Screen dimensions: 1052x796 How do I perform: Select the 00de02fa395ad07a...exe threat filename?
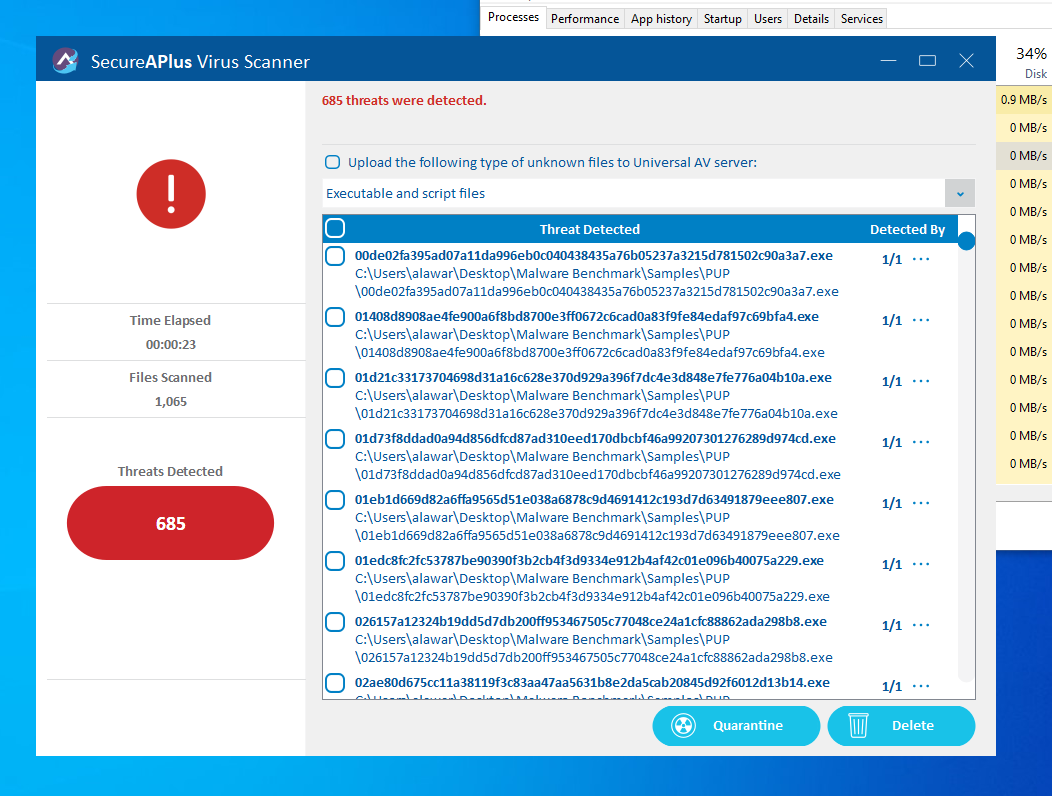coord(594,256)
